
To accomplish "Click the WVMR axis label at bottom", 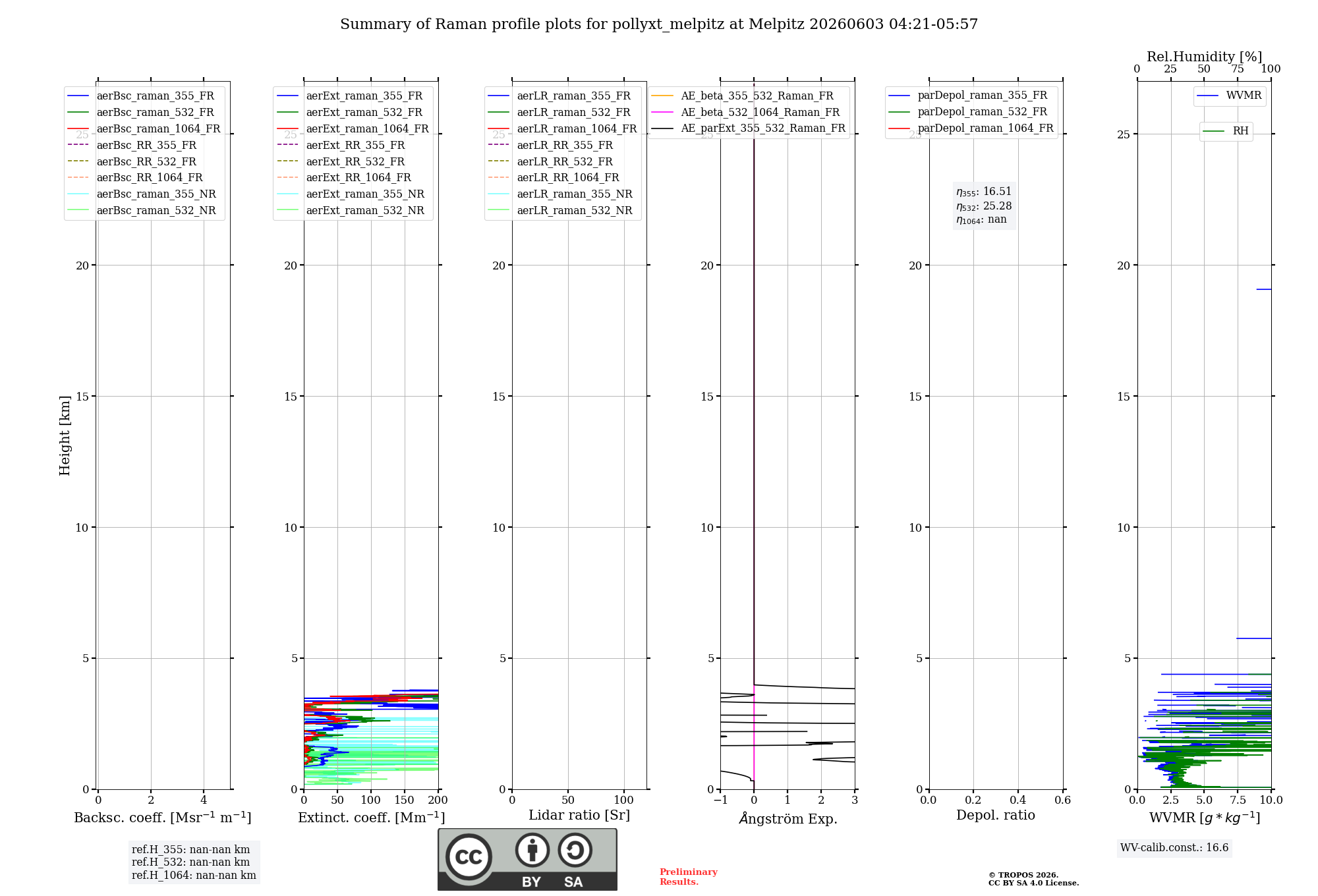I will click(x=1205, y=818).
